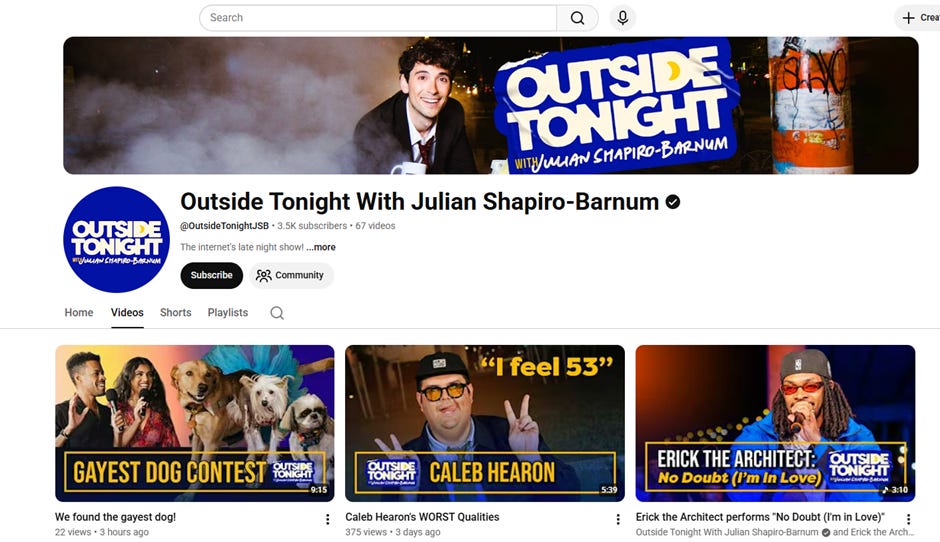
Task: Open title 'Caleb Hearon's WORST Qualities'
Action: click(x=422, y=517)
